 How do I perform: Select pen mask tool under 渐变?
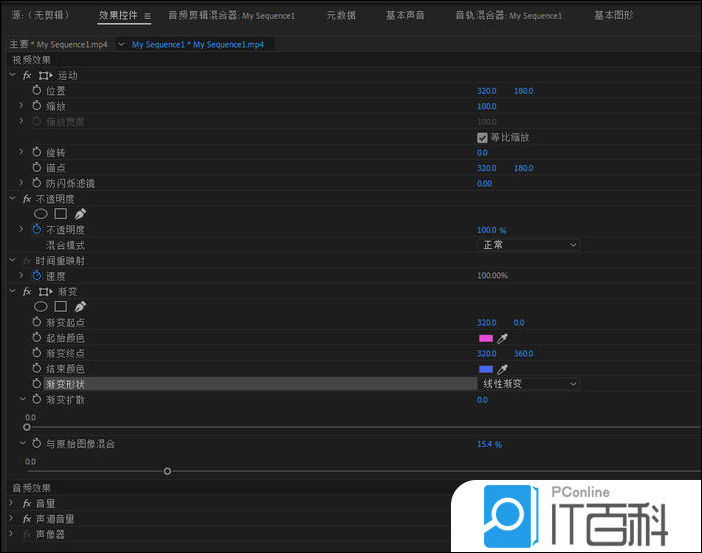80,307
